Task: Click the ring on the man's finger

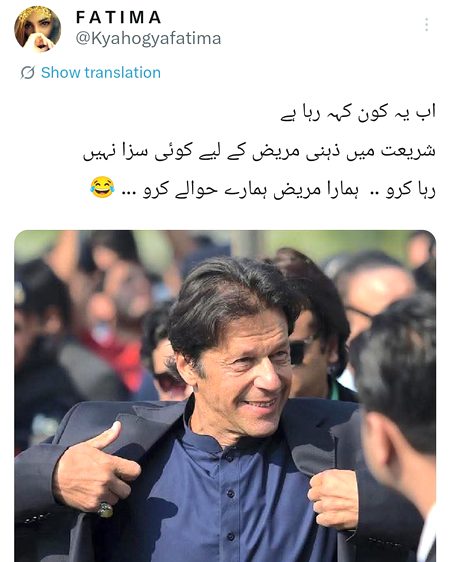Action: 105,510
